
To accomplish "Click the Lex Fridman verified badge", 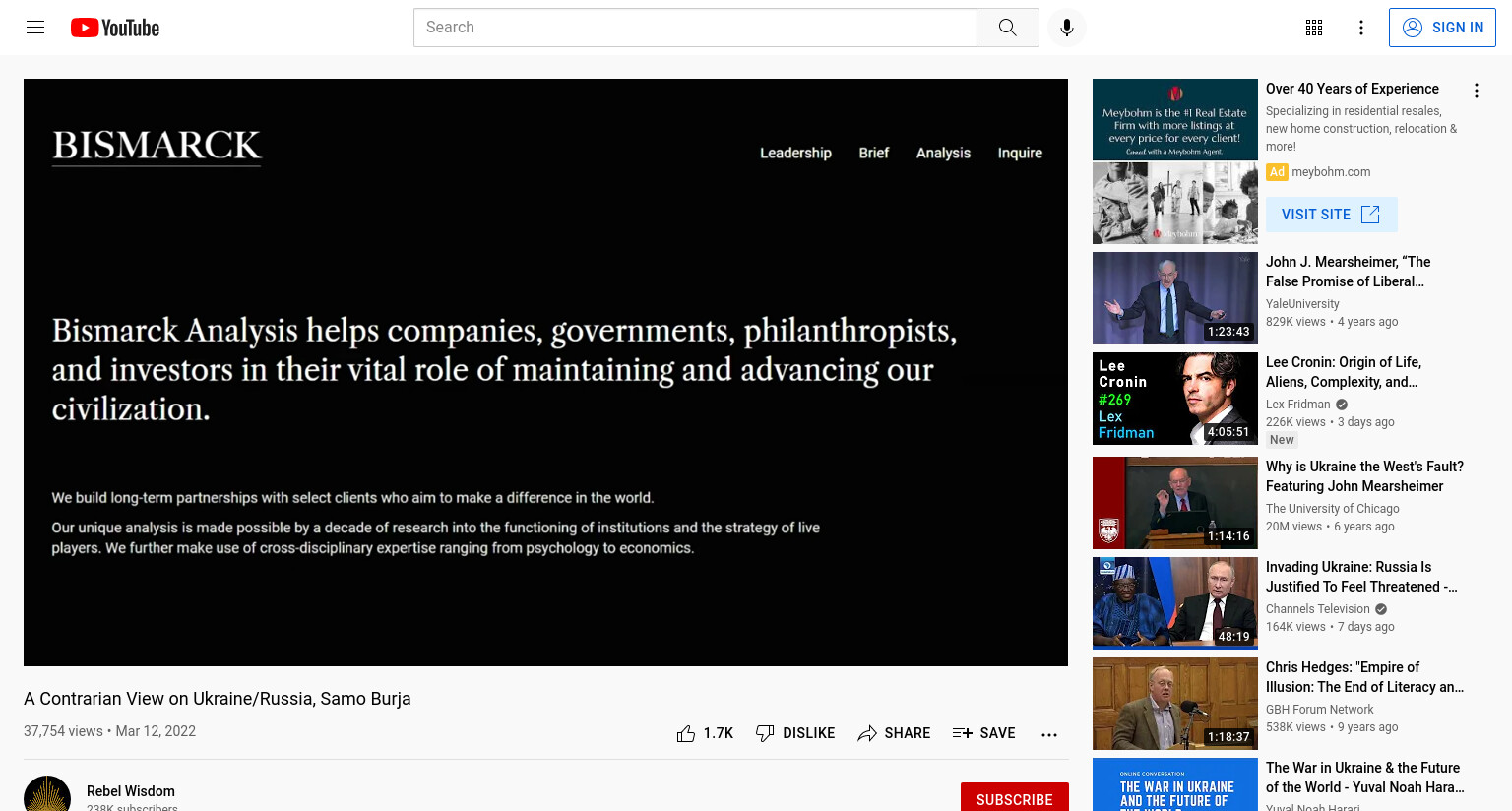I will [x=1342, y=405].
